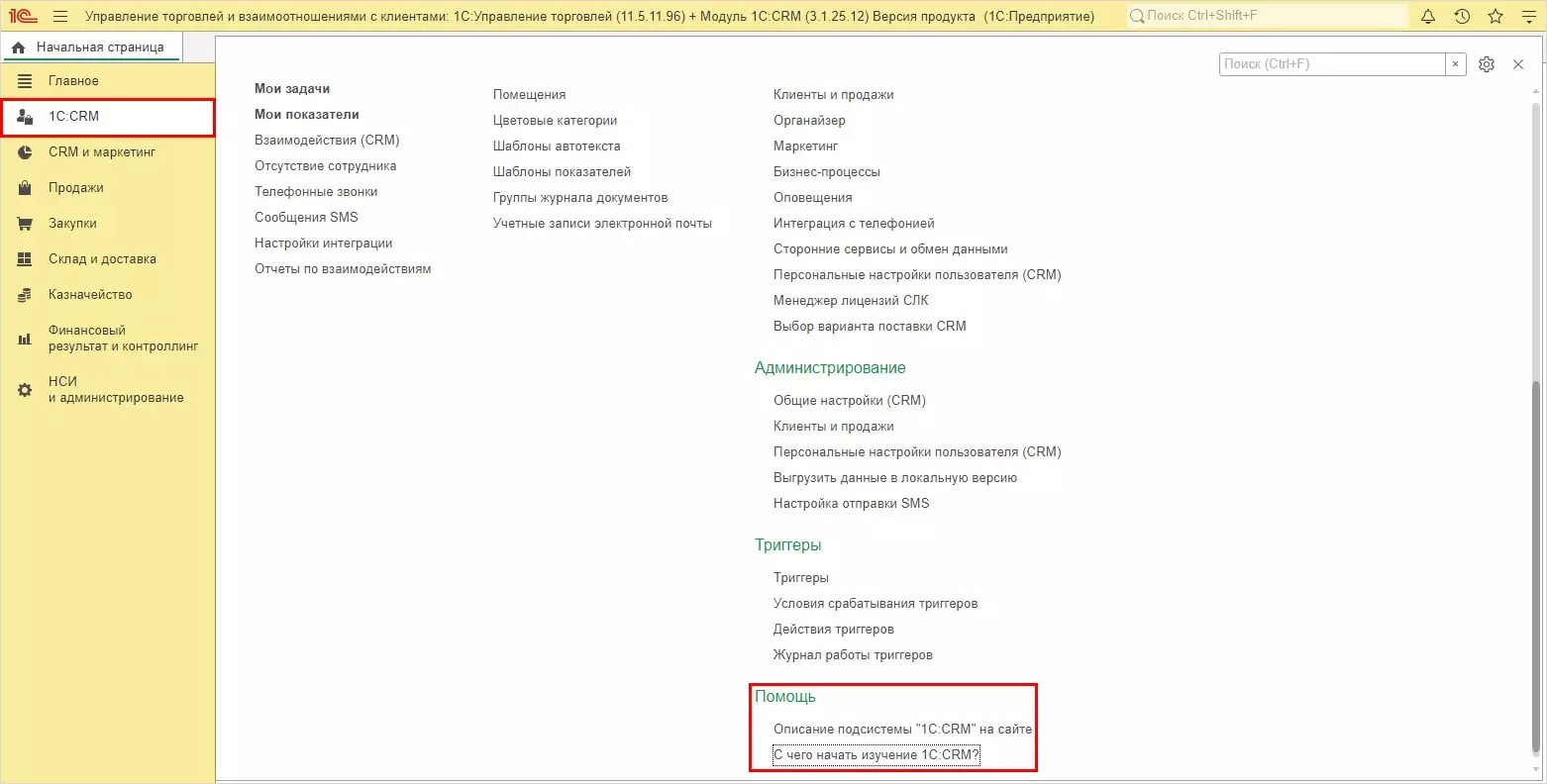Open Отсутствие сотрудника

click(x=326, y=166)
